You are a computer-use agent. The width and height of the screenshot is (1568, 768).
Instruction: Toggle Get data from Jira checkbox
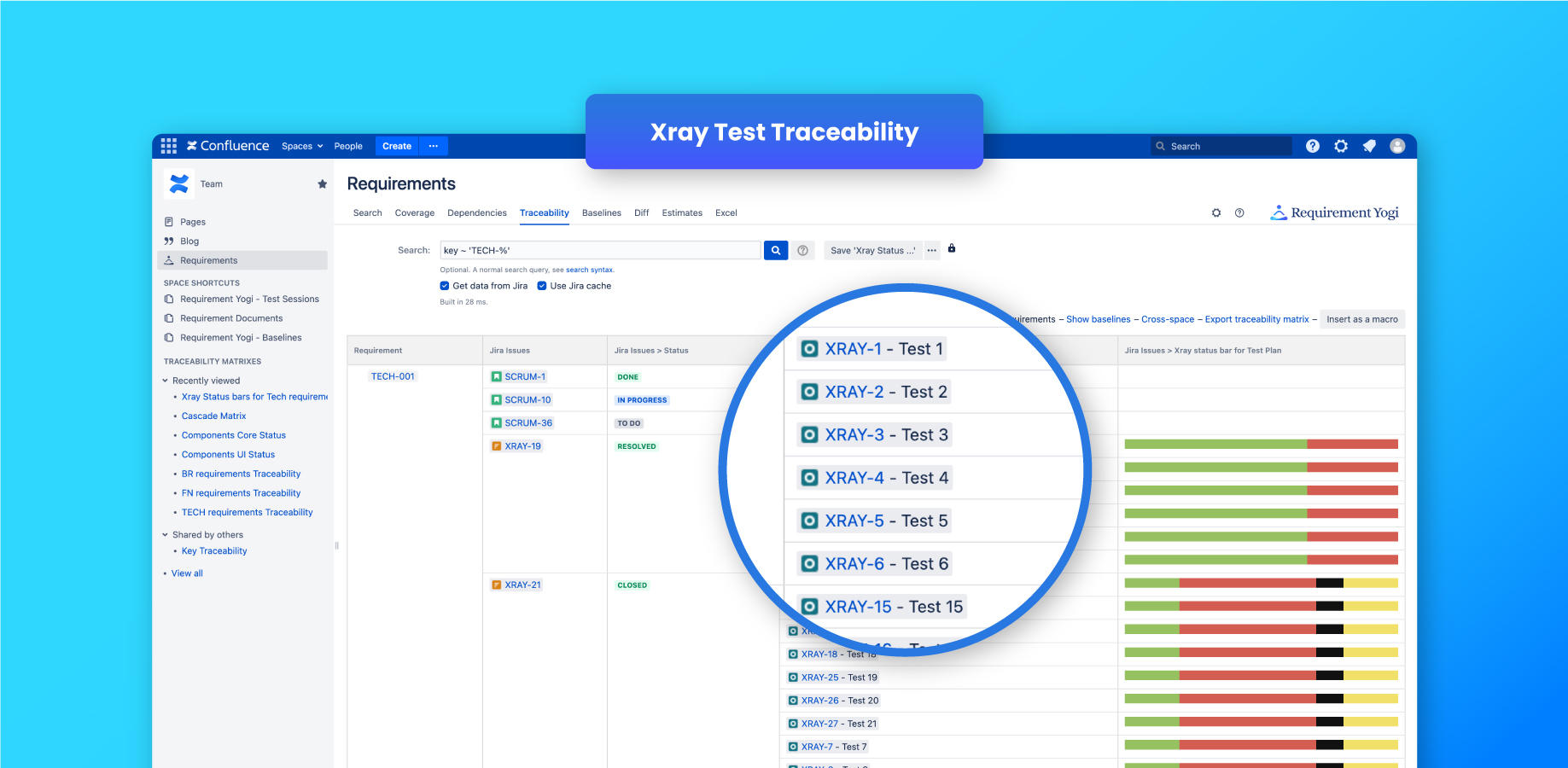coord(444,286)
